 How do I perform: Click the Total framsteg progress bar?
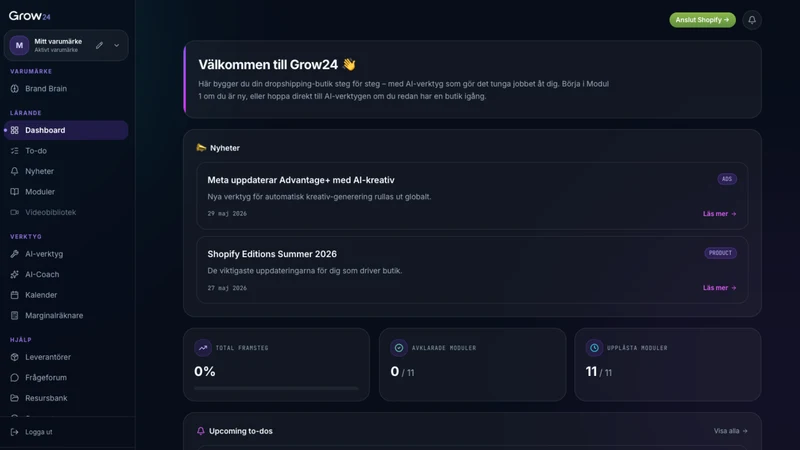coord(276,388)
